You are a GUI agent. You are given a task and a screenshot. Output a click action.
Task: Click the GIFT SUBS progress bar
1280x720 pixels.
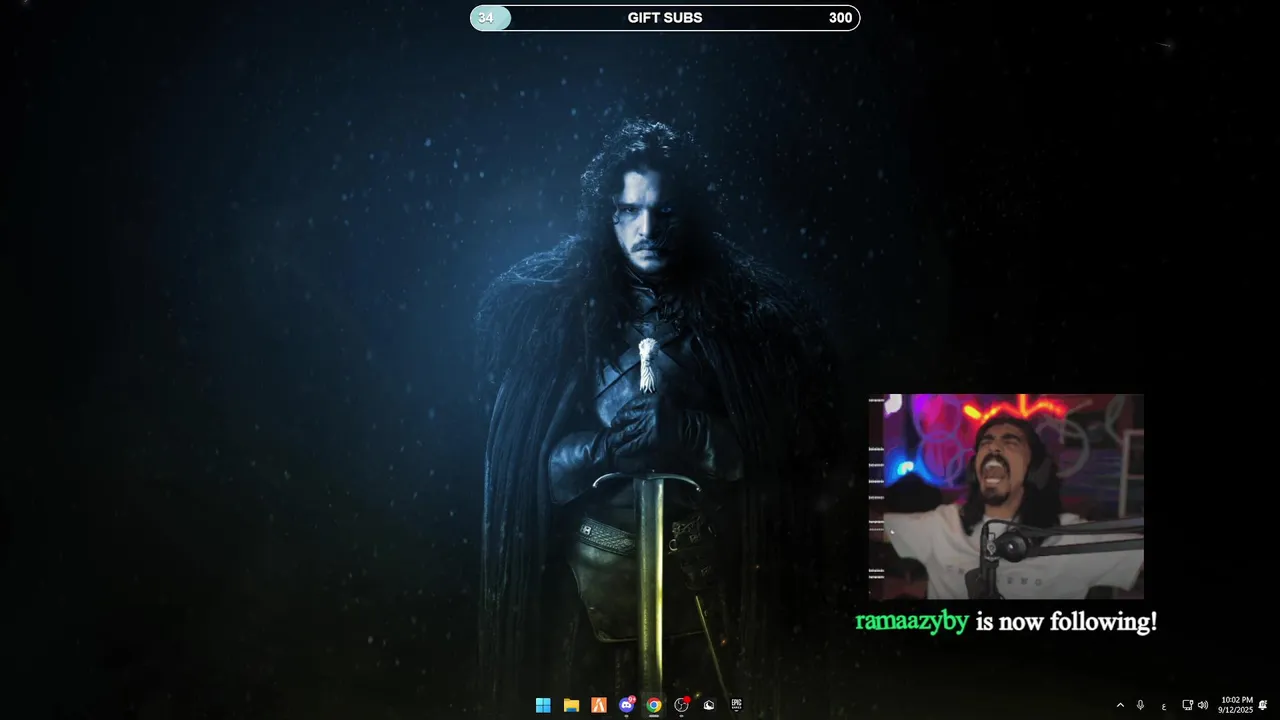tap(665, 18)
